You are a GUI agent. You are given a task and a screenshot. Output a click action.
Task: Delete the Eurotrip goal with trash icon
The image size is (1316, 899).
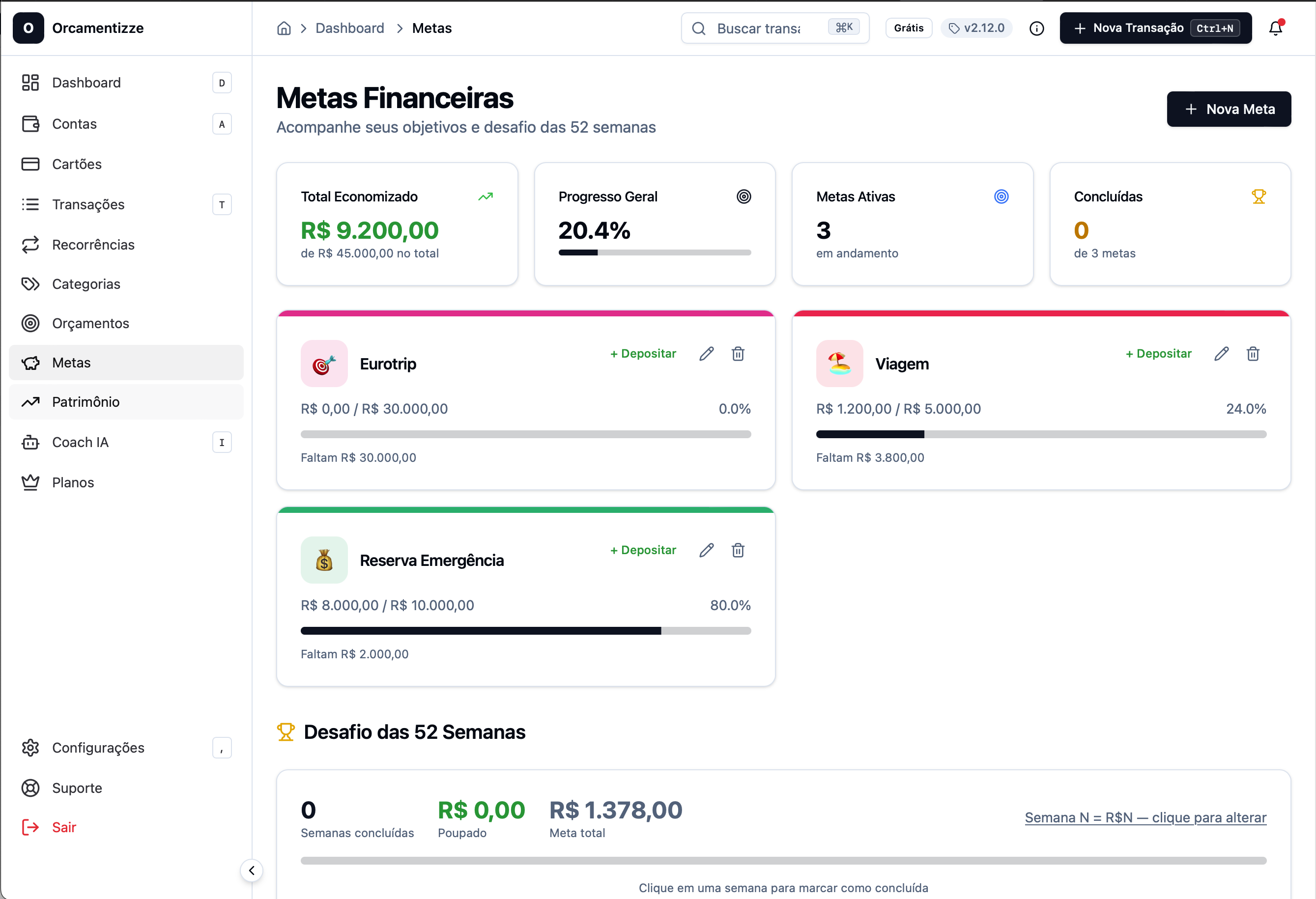pos(738,354)
